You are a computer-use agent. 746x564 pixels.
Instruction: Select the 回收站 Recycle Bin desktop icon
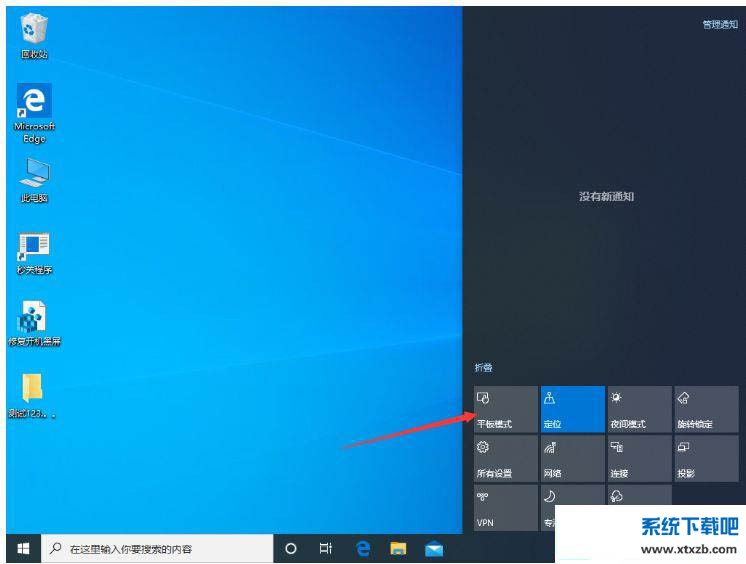coord(34,34)
